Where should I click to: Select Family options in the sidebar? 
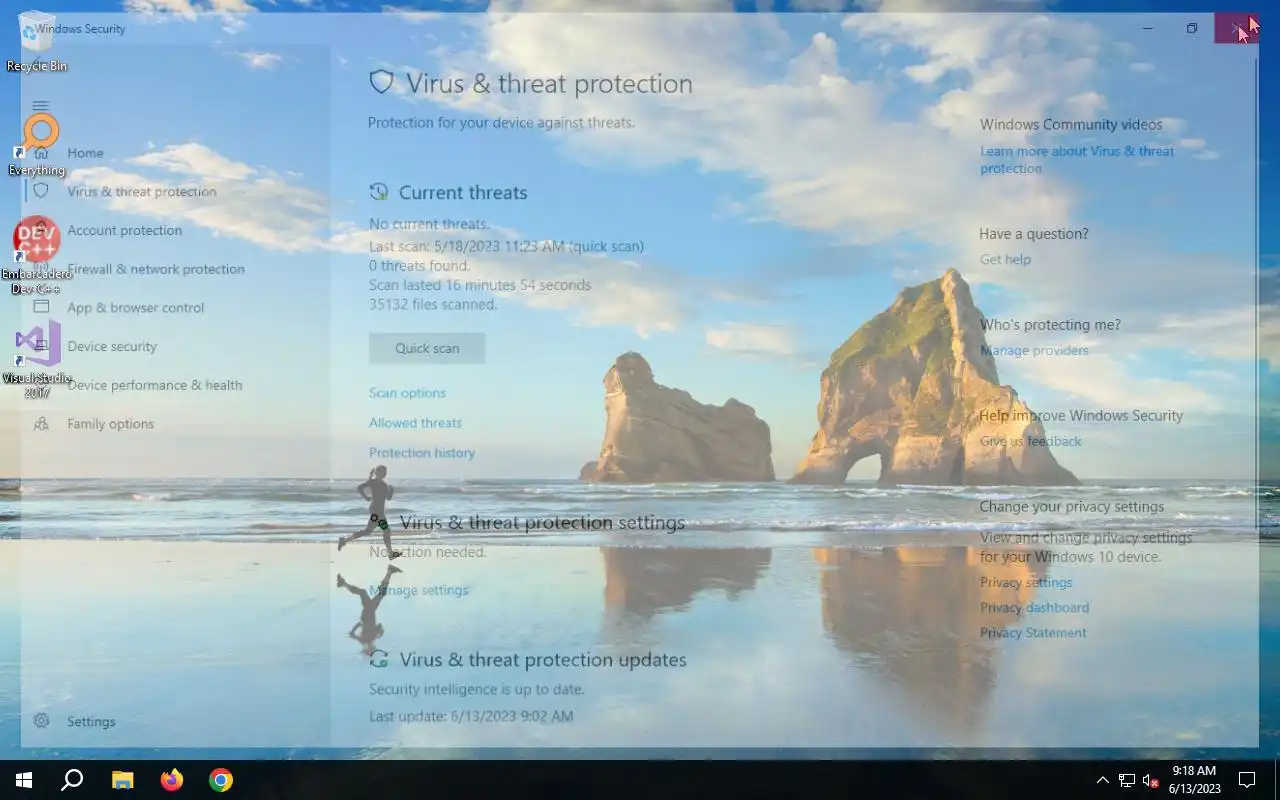click(x=110, y=424)
